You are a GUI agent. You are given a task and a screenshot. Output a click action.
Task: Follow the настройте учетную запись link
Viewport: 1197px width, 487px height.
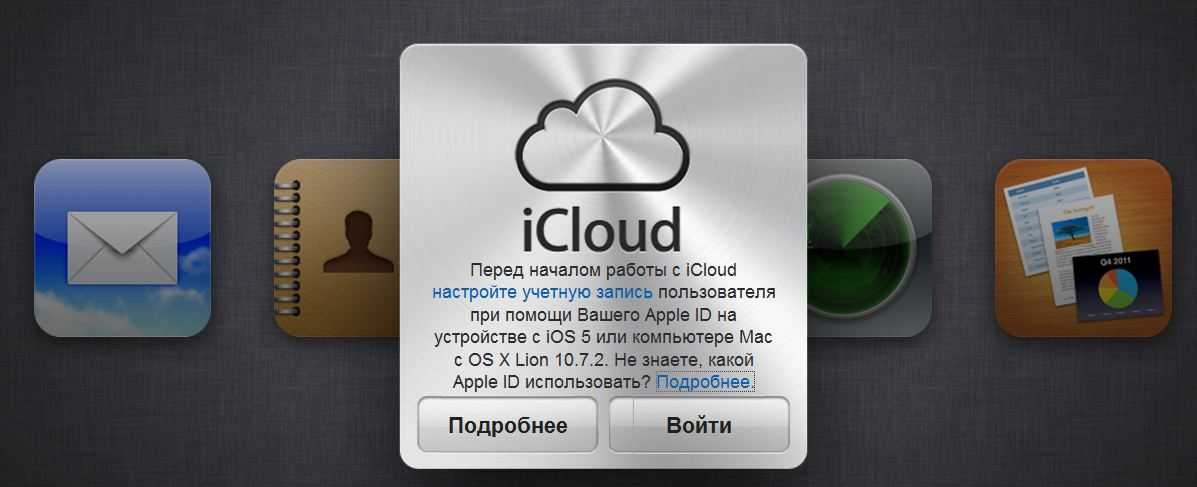(542, 292)
